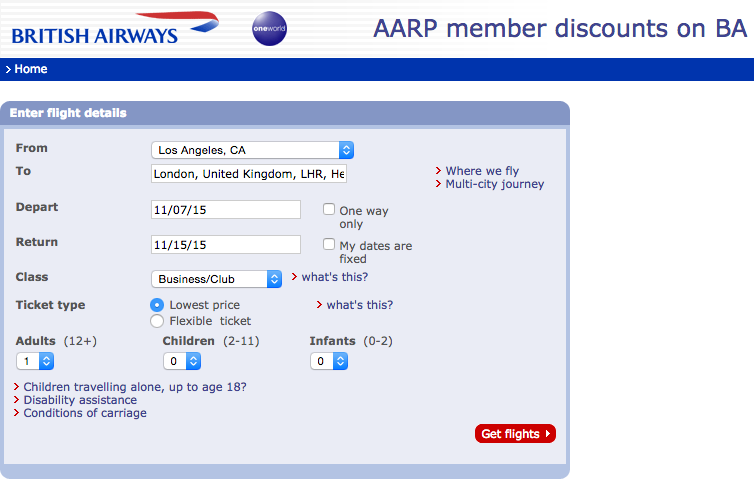Image resolution: width=754 pixels, height=482 pixels.
Task: Click the British Airways logo
Action: (x=114, y=28)
